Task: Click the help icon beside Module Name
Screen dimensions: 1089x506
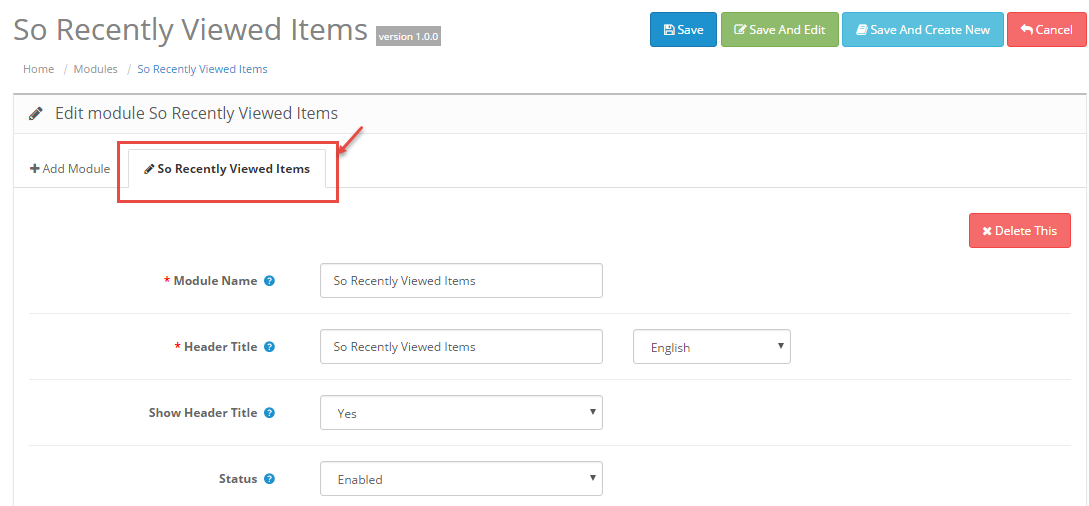Action: 269,281
